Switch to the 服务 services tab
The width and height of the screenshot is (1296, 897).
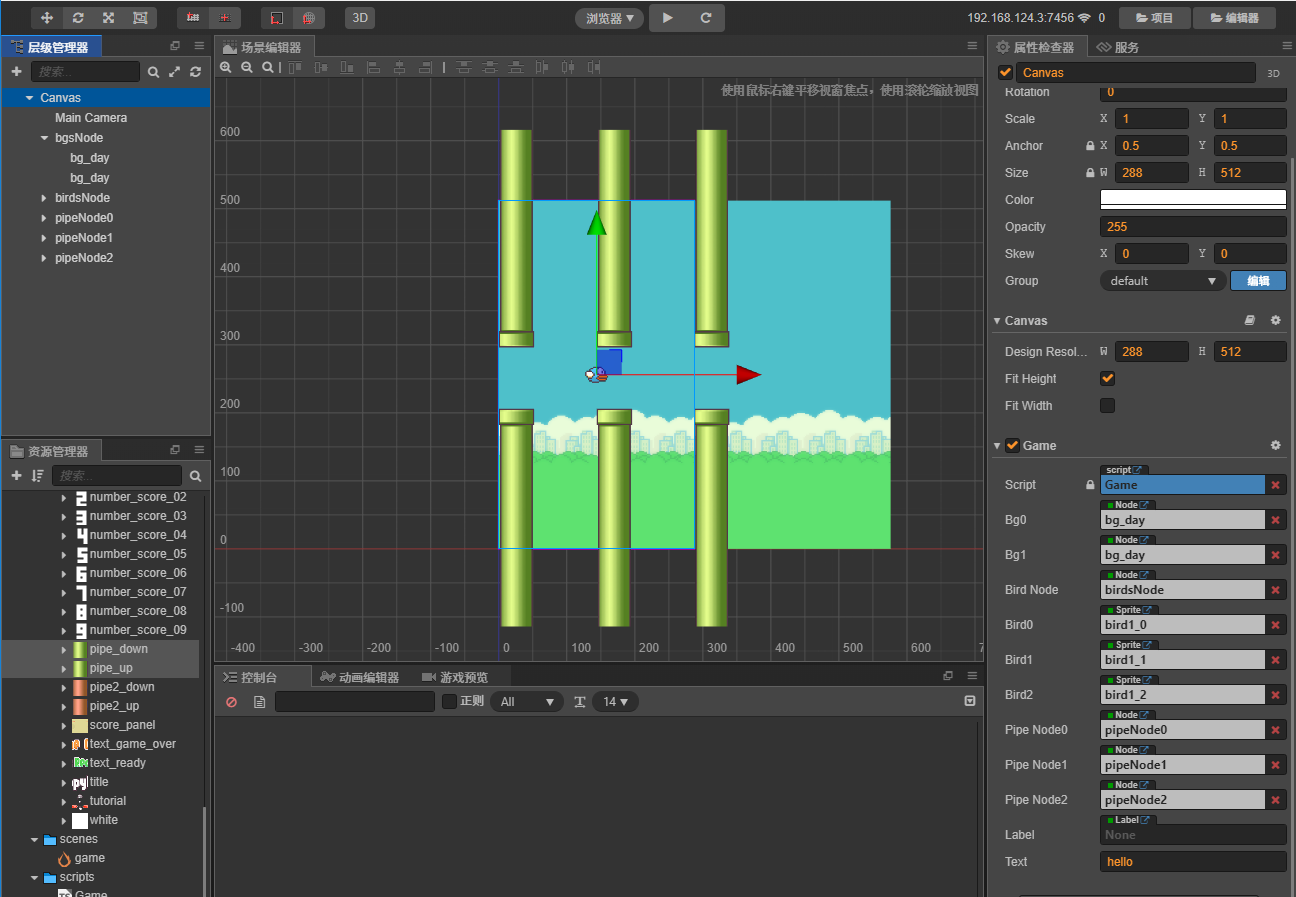[1117, 47]
